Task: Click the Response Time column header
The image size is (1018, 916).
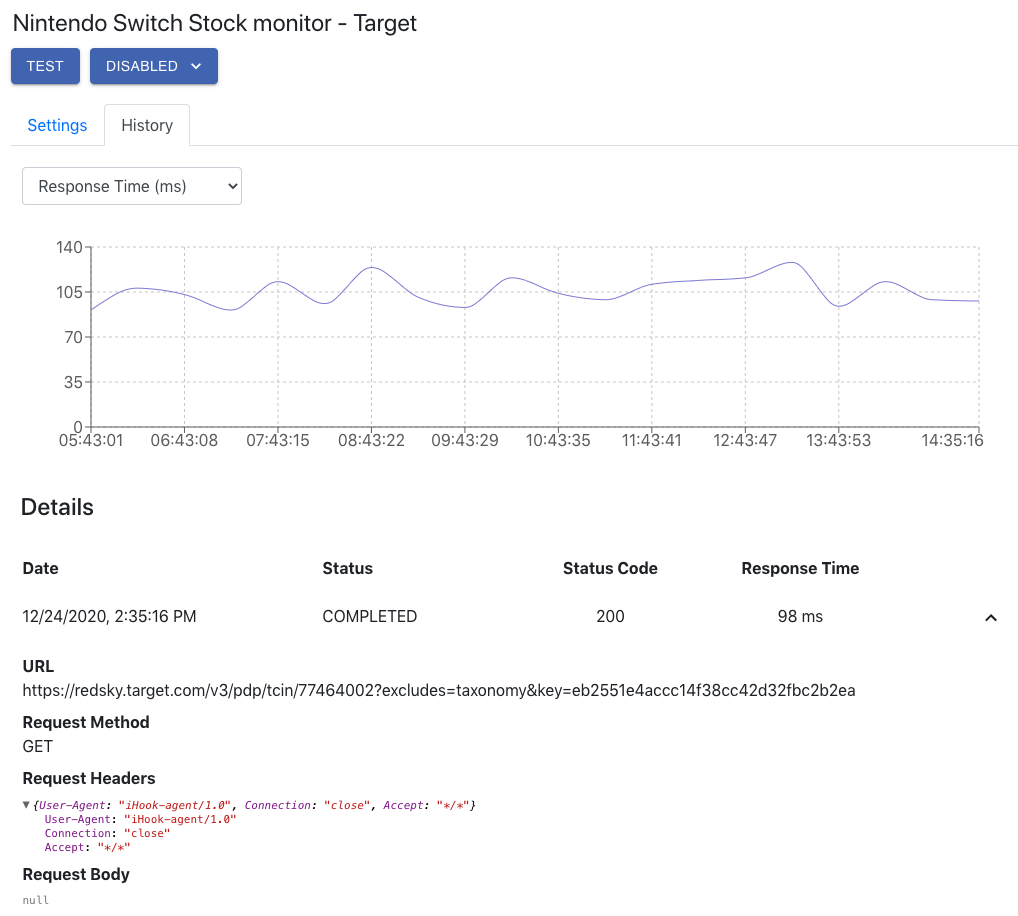Action: point(800,568)
